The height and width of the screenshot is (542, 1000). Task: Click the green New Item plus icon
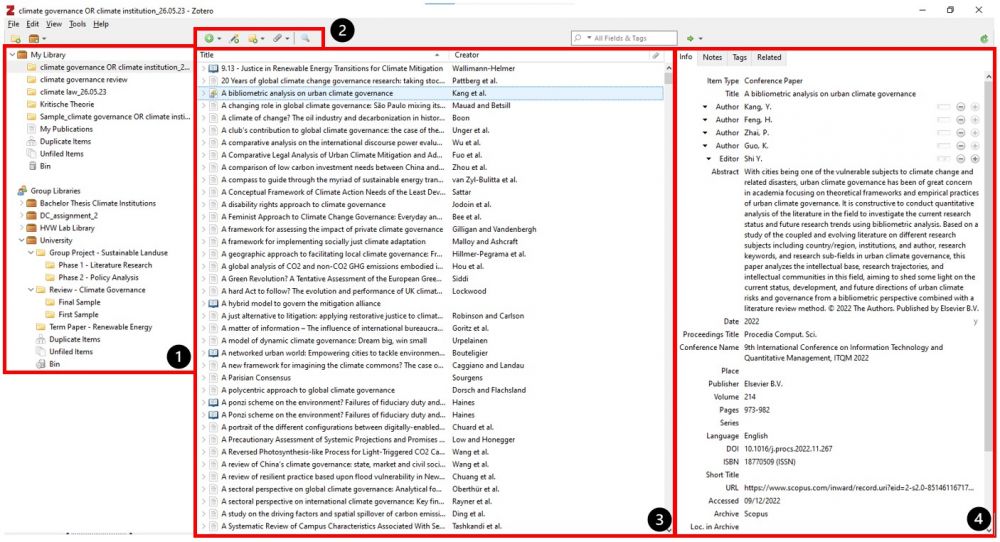pos(211,39)
